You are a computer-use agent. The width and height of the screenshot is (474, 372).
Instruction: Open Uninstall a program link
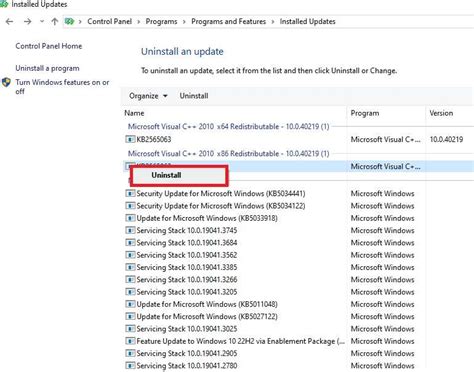(47, 68)
